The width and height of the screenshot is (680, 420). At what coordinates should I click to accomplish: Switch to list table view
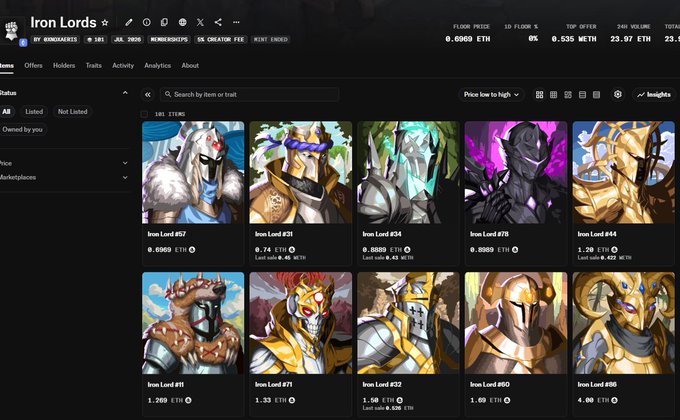point(582,95)
